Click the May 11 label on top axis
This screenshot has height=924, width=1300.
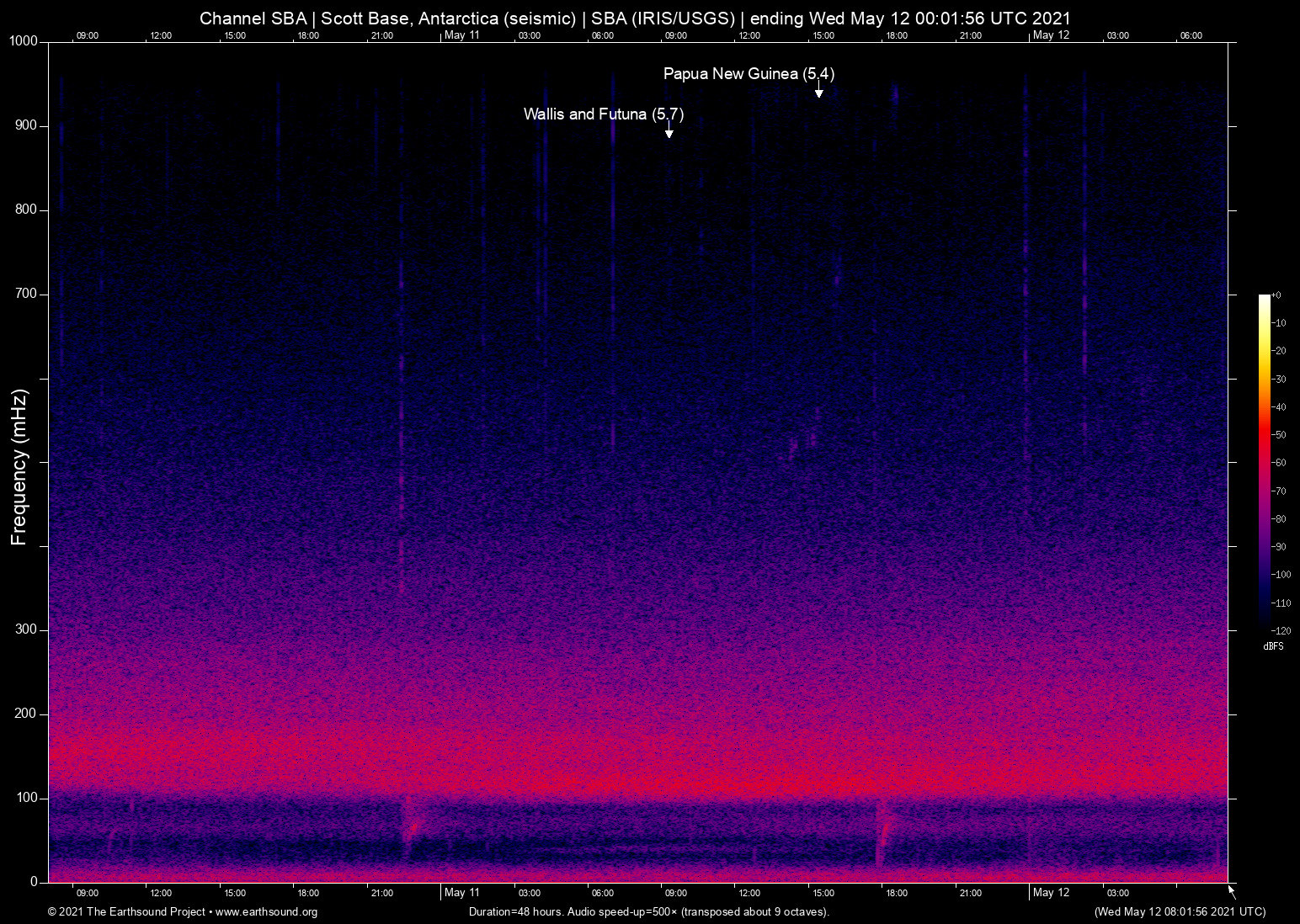pos(462,35)
